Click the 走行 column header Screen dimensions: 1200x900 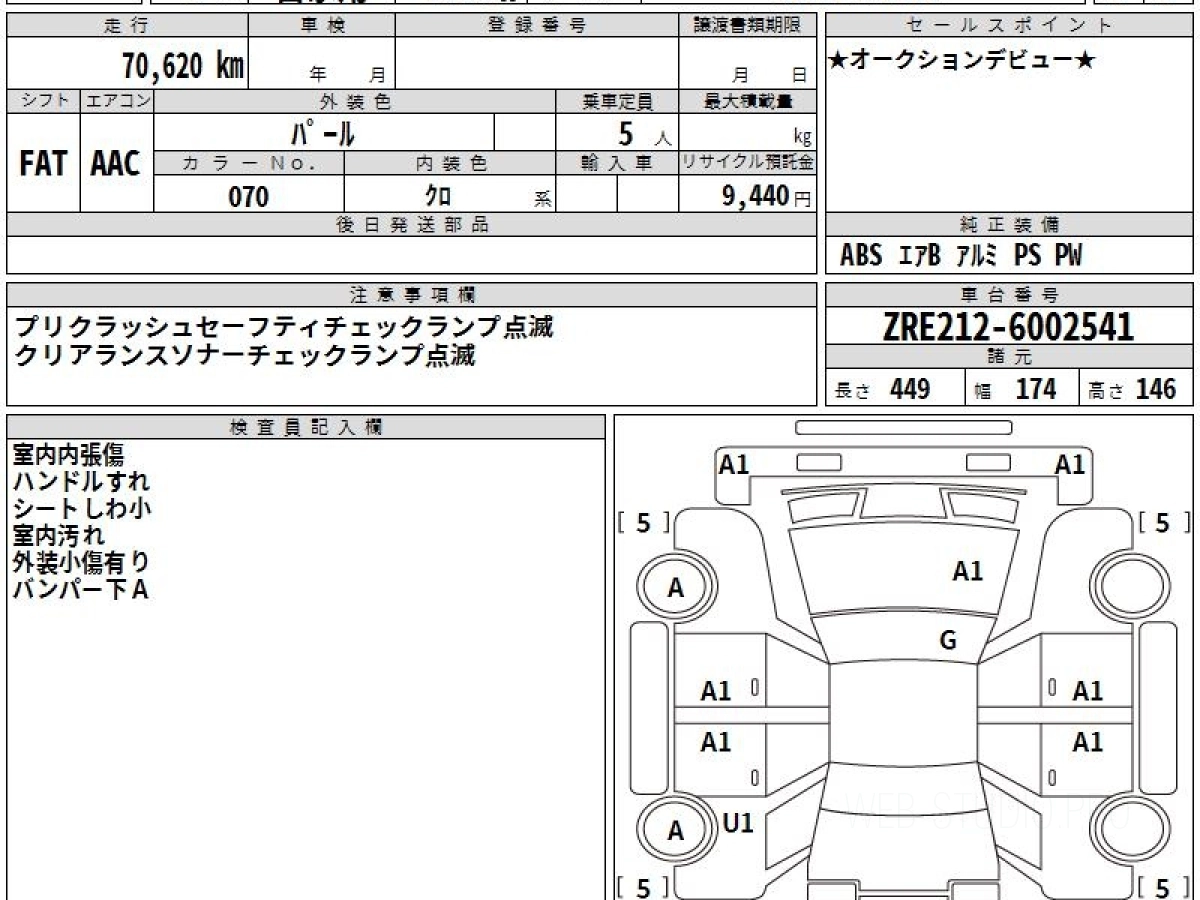(127, 26)
